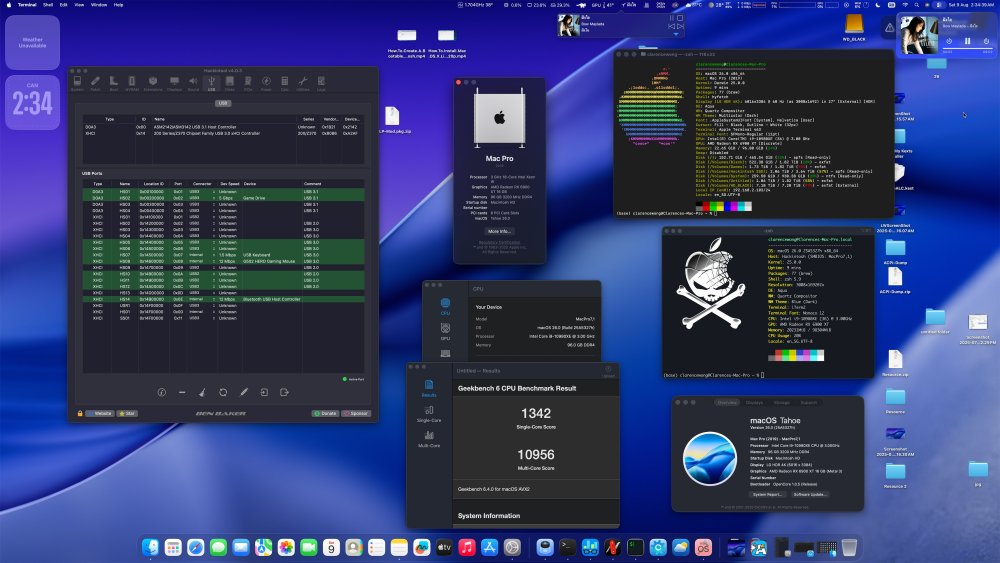Open the Power section in Hackintool
The height and width of the screenshot is (563, 1000).
(266, 84)
